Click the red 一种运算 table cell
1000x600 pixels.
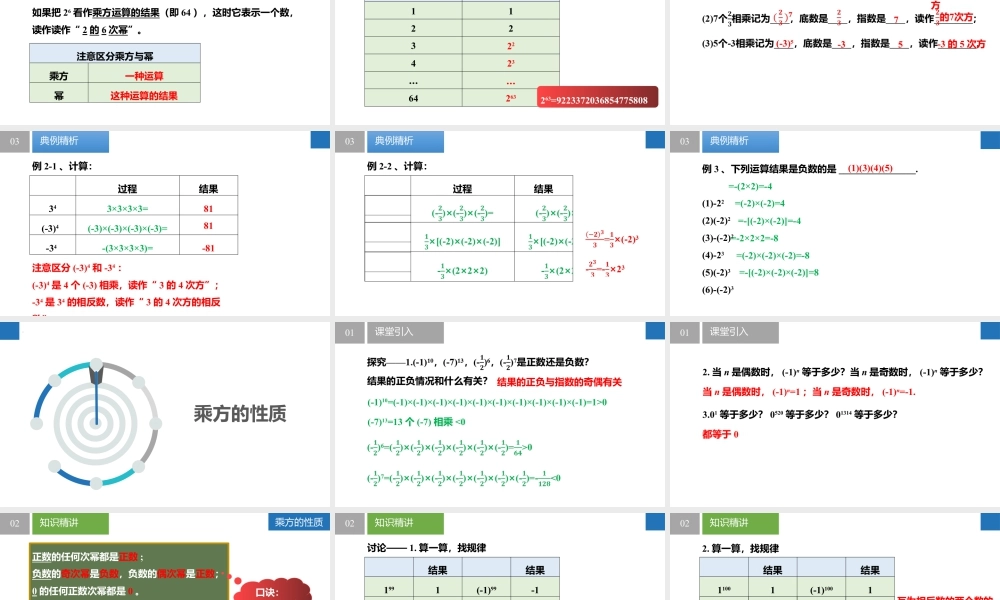144,75
